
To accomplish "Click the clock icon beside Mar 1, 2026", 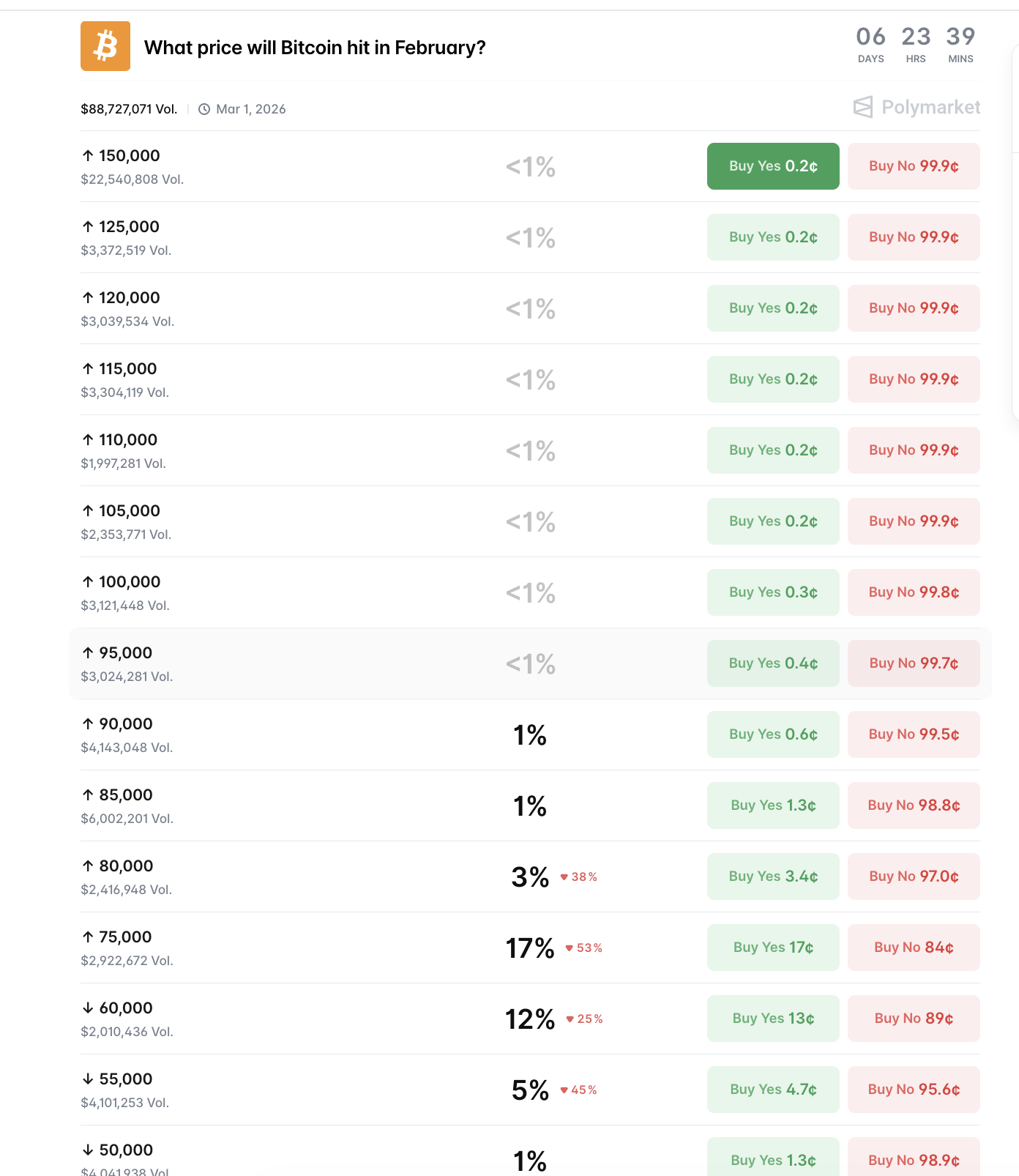I will 204,109.
